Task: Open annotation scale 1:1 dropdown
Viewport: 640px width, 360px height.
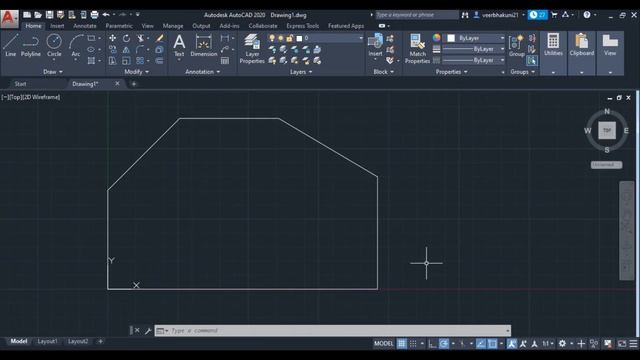Action: pos(548,344)
